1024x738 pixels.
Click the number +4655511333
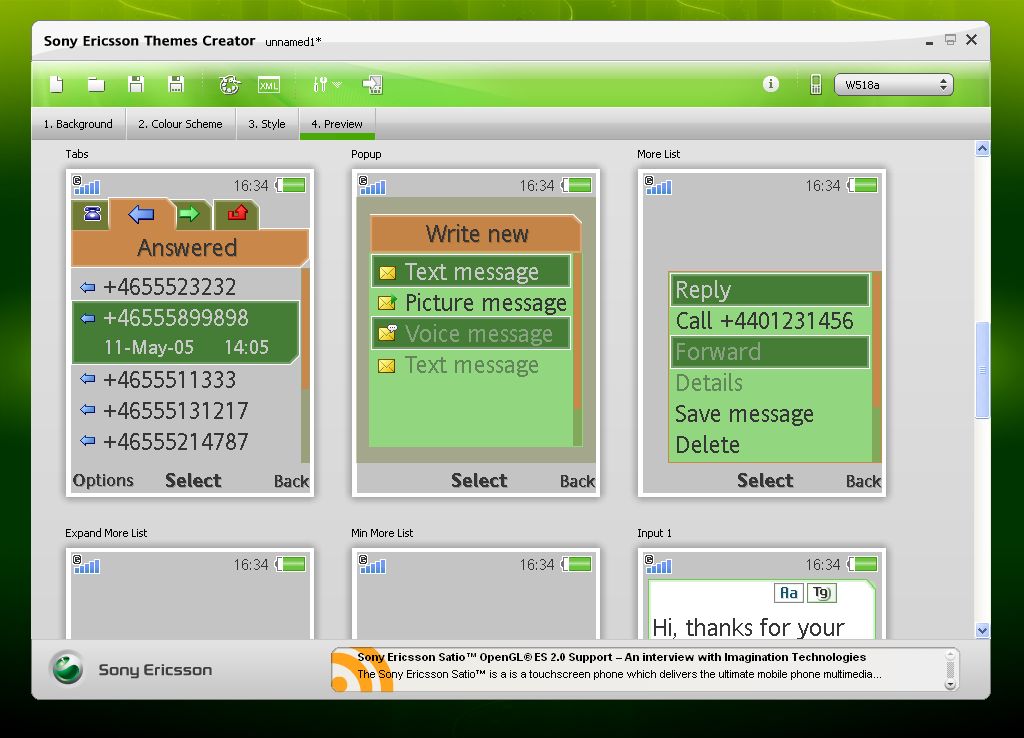[x=169, y=379]
